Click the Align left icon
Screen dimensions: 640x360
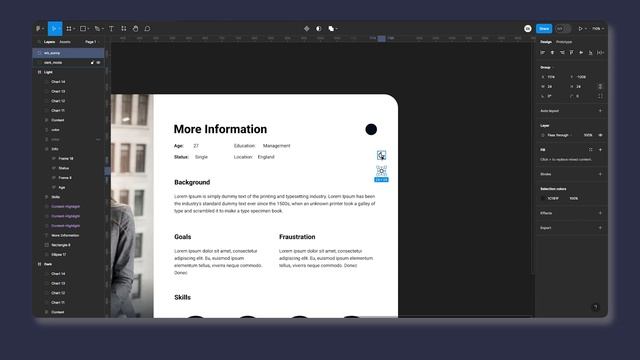pyautogui.click(x=542, y=53)
